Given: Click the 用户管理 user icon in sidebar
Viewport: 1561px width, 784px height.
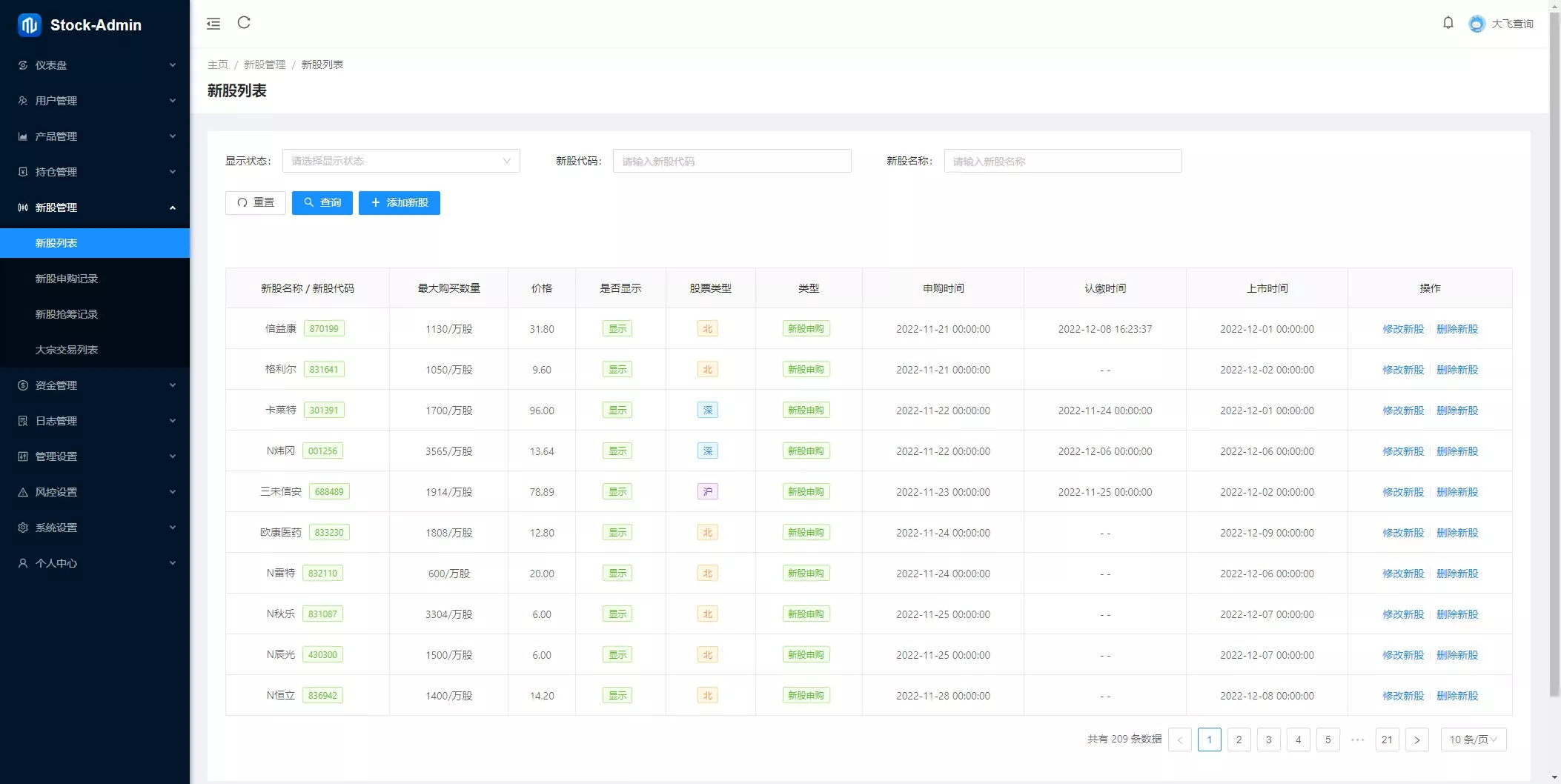Looking at the screenshot, I should (x=22, y=101).
